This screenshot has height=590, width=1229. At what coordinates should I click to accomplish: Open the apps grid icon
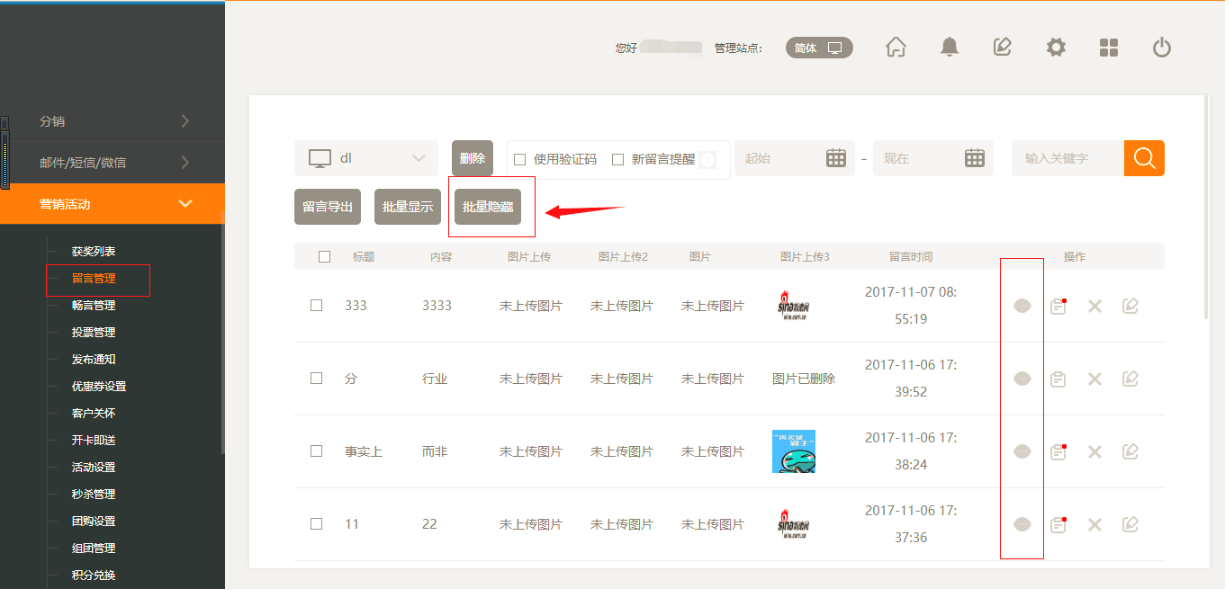tap(1109, 47)
